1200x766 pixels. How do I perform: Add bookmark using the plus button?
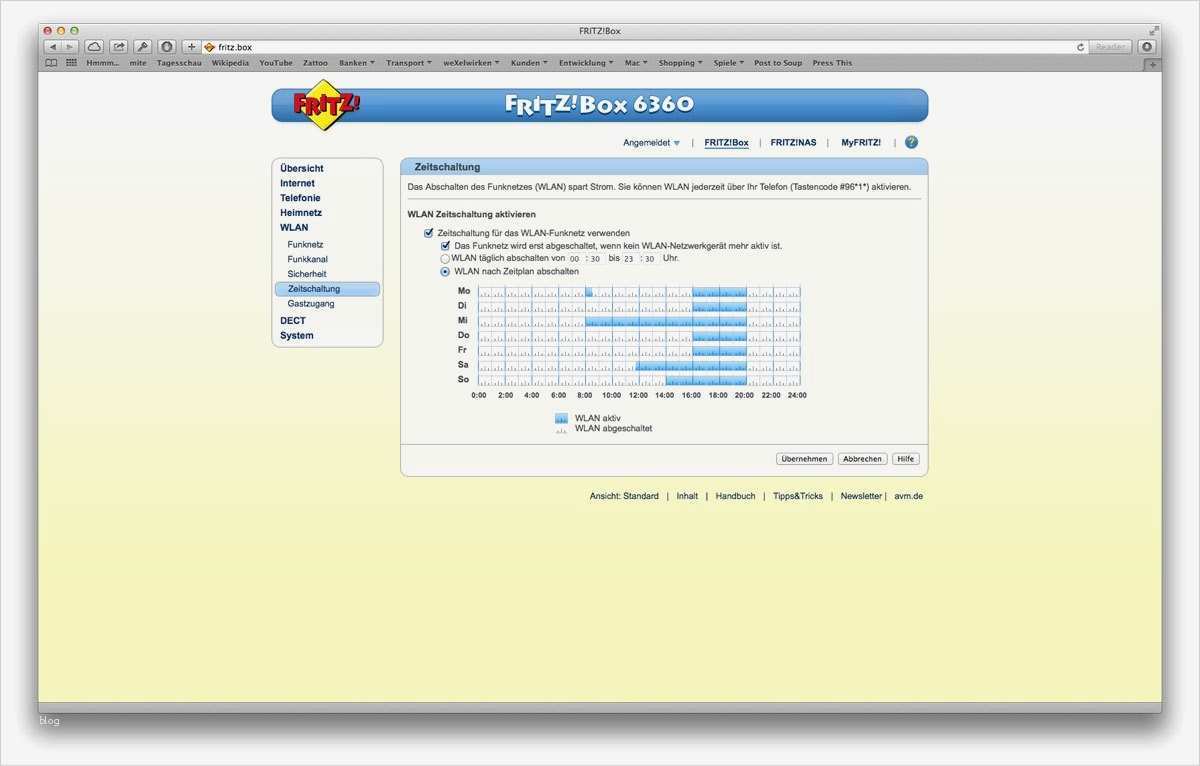coord(191,47)
